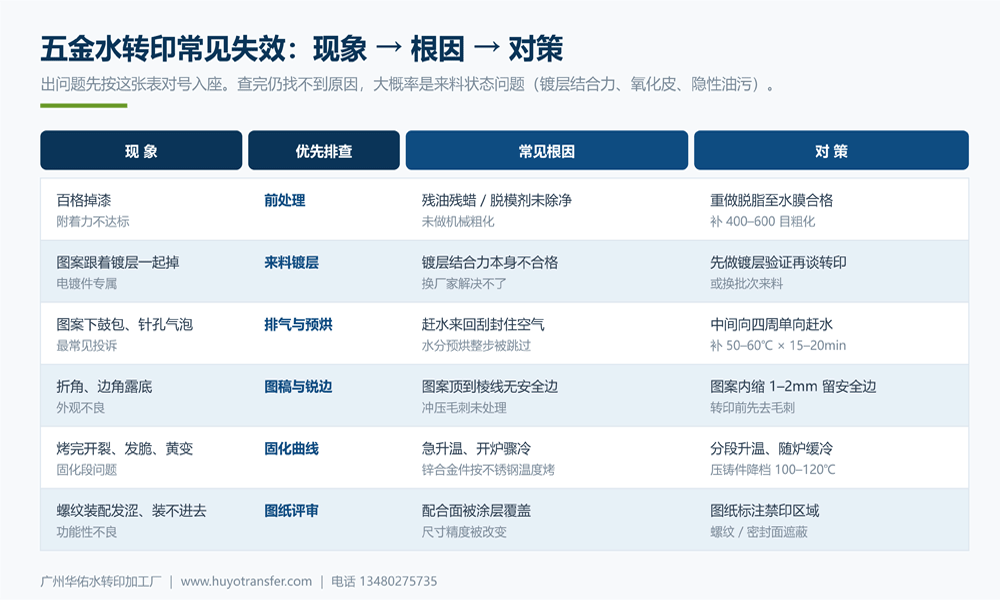Click the 换厂家解决不了 subtext
This screenshot has height=600, width=1000.
pyautogui.click(x=464, y=283)
